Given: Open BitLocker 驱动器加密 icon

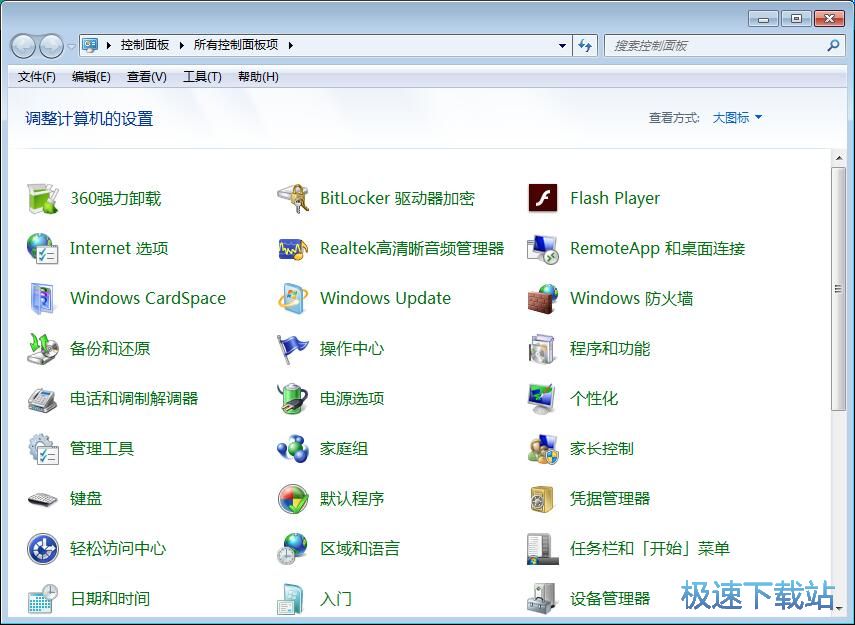Looking at the screenshot, I should [293, 199].
